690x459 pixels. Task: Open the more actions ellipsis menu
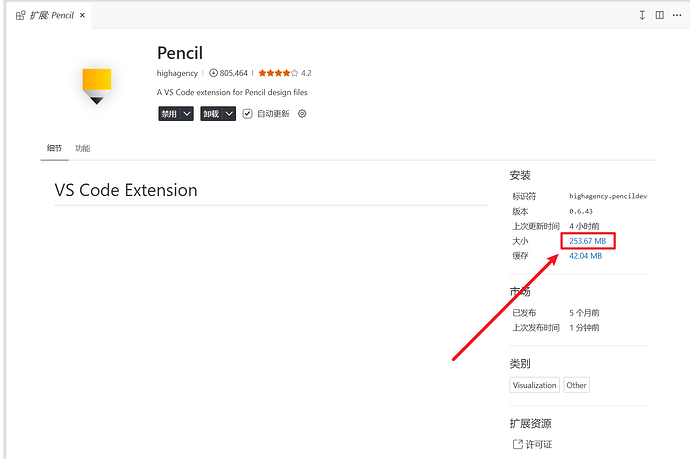tap(677, 15)
